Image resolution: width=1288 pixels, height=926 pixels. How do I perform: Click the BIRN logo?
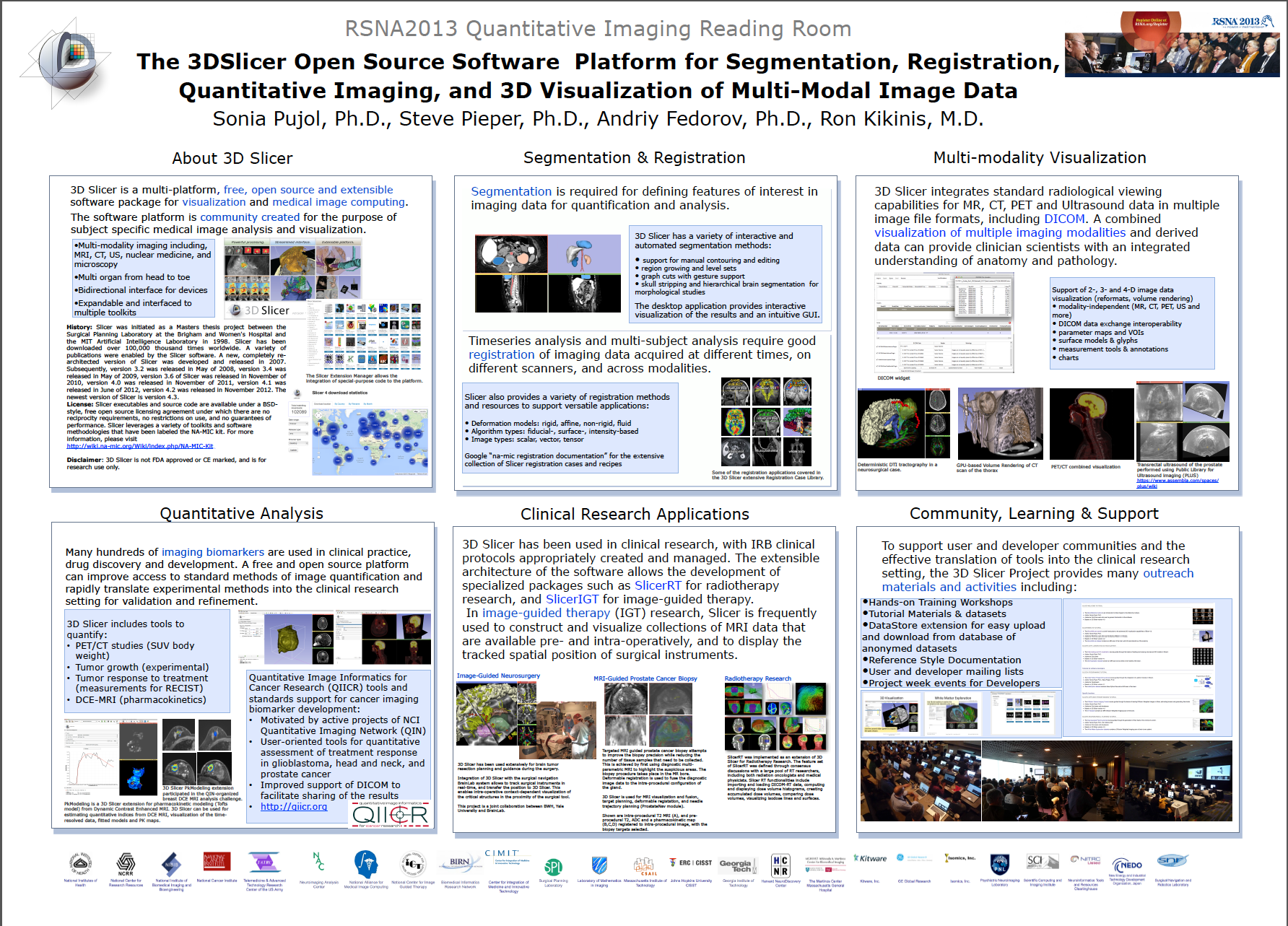pos(460,862)
